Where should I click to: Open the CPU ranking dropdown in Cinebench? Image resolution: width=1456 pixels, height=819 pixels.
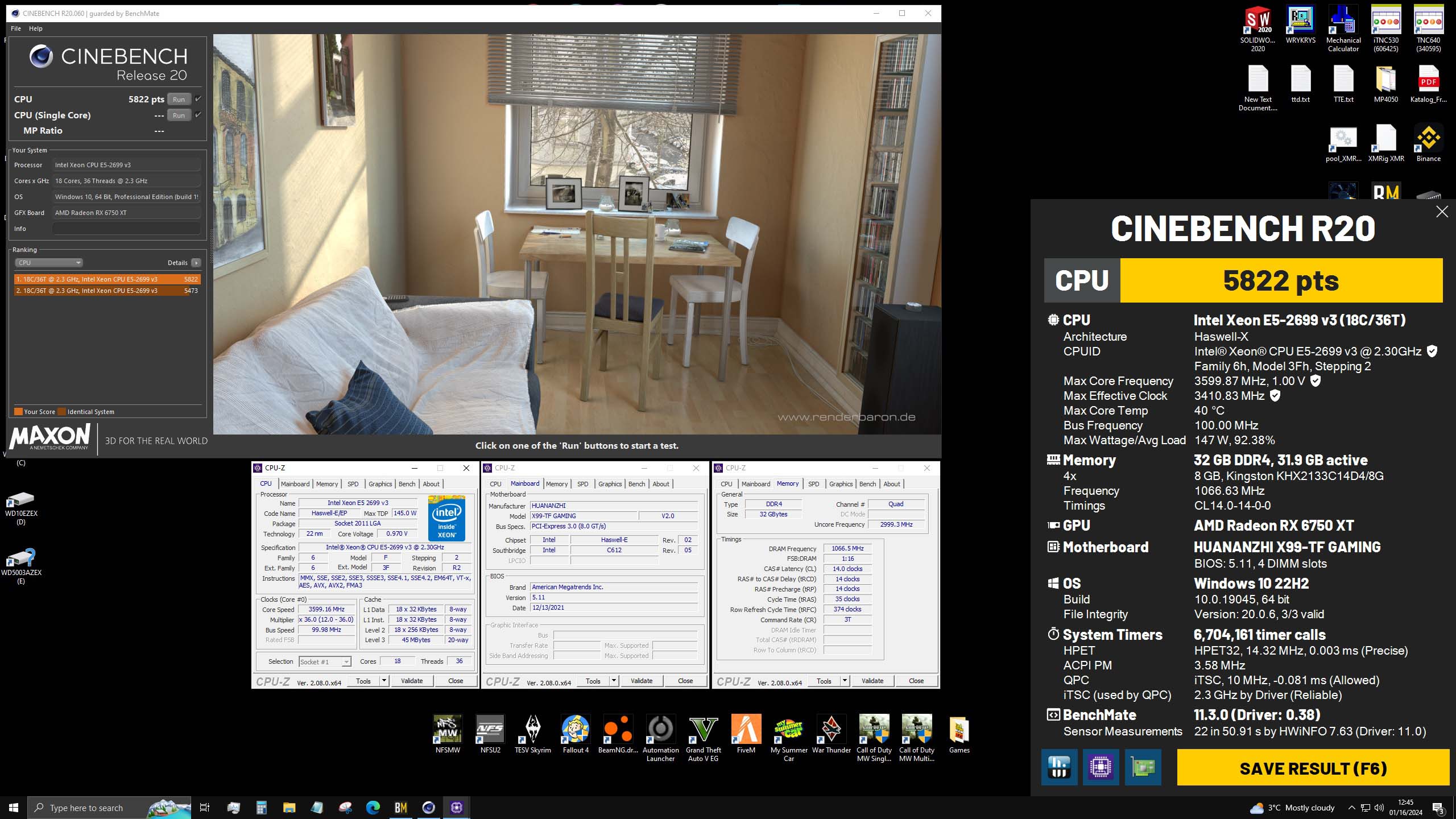[49, 263]
